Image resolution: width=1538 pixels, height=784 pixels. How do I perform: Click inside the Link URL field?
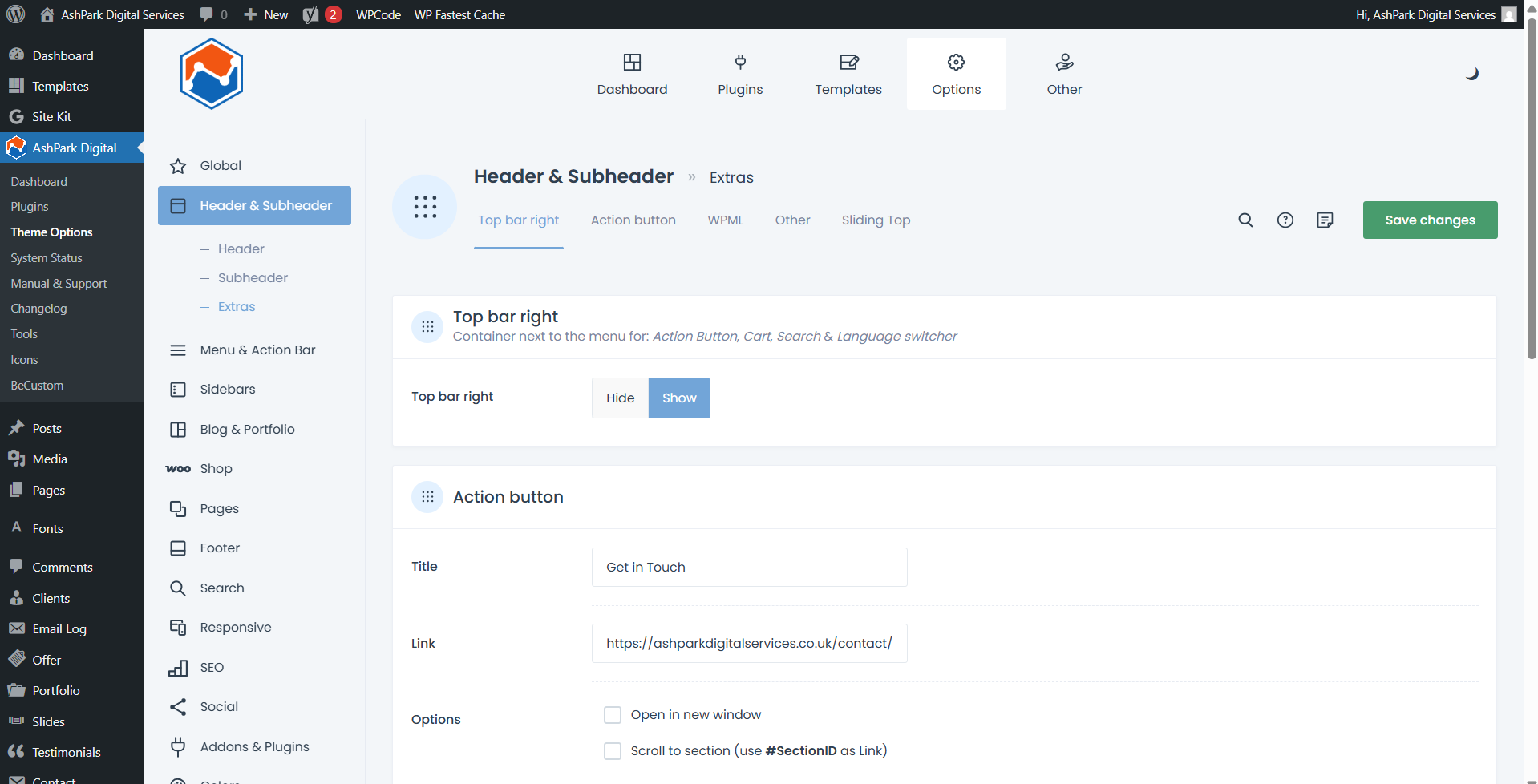[x=748, y=642]
